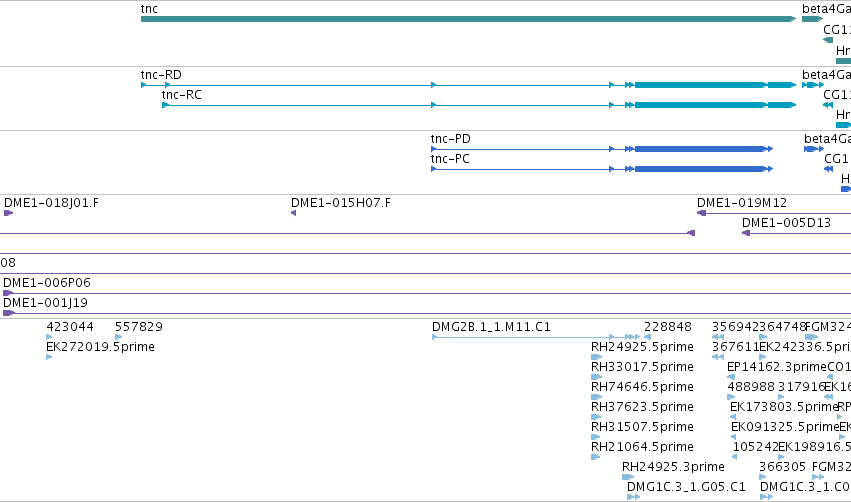Click the DMG1C.3_1.G05.C1 arrow glyphs
Image resolution: width=851 pixels, height=502 pixels.
[x=633, y=497]
